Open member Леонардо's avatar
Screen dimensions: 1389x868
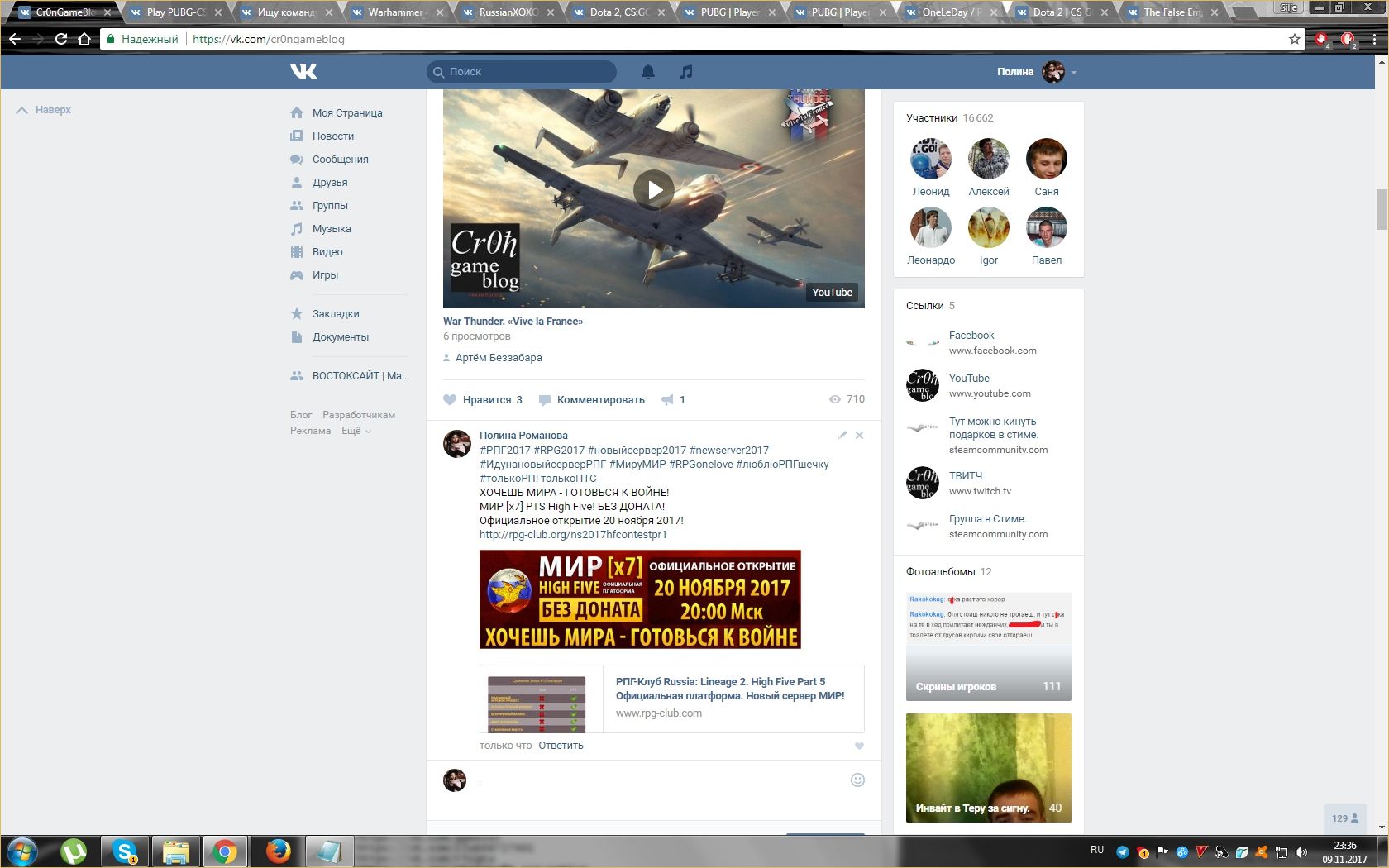931,227
